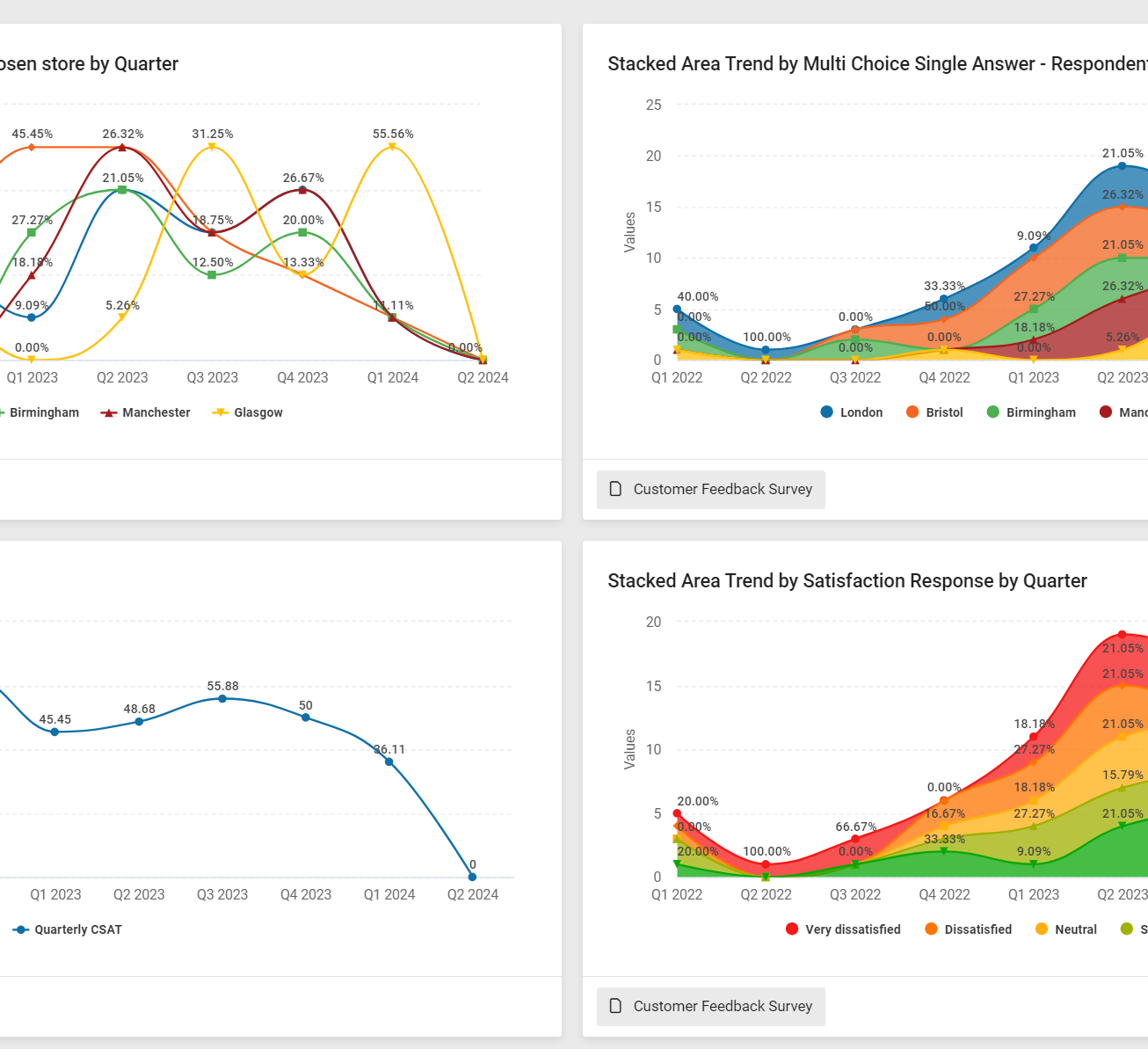
Task: Select the 55.56% Glasgow peak at Q1 2024
Action: [392, 147]
